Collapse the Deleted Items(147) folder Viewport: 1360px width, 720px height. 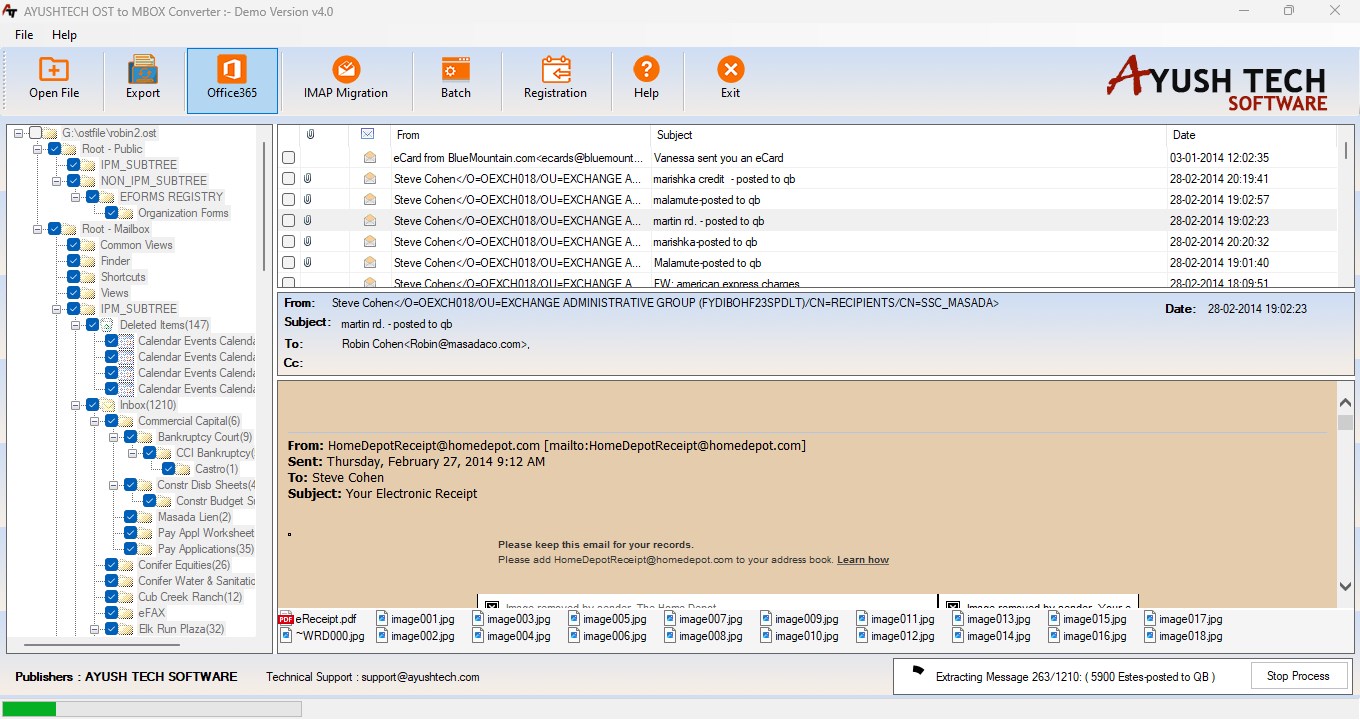[x=76, y=325]
